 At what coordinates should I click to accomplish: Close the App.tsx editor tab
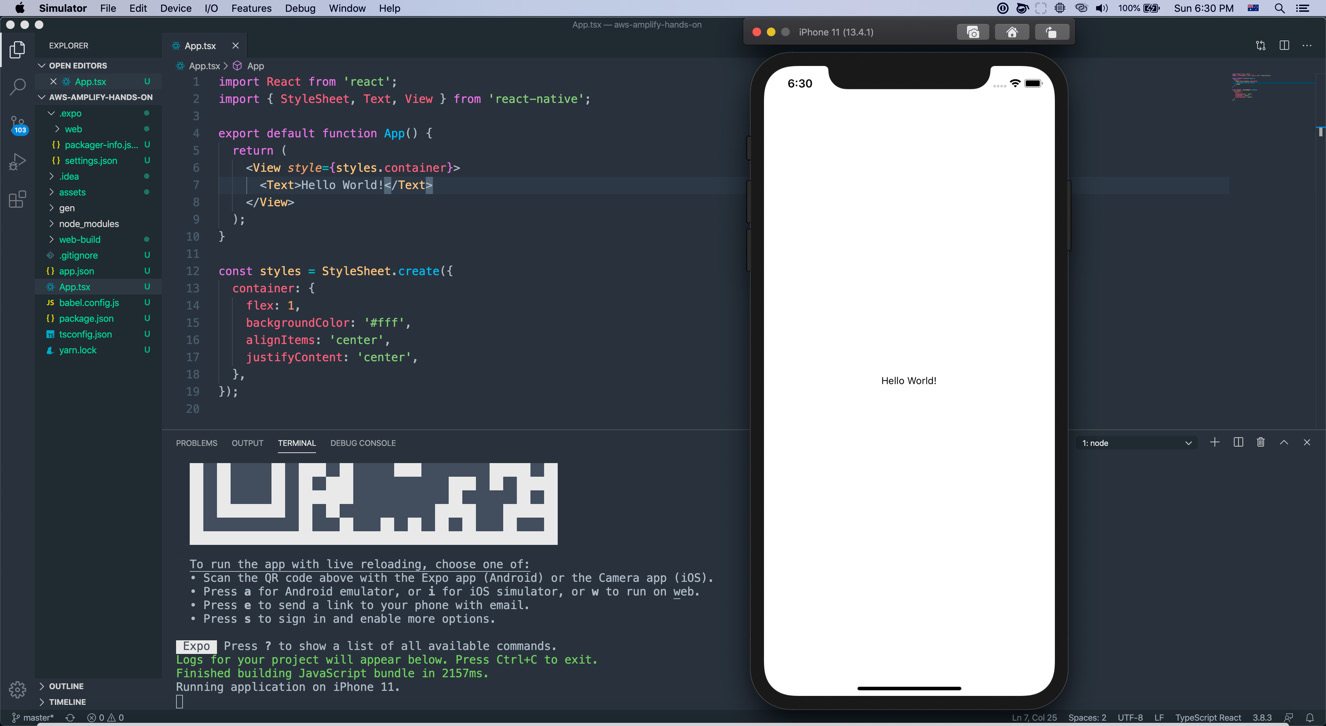tap(235, 45)
